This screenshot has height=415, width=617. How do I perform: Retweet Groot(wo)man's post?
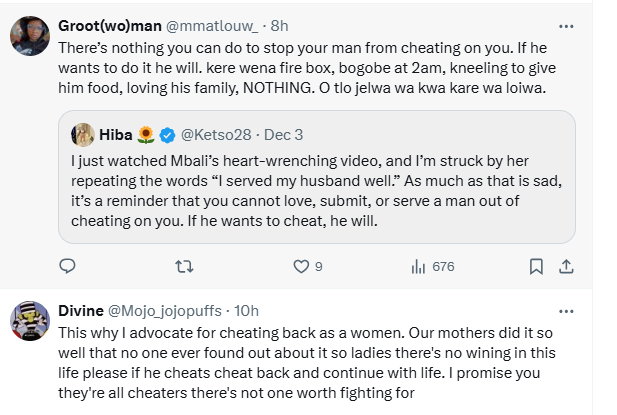coord(182,266)
